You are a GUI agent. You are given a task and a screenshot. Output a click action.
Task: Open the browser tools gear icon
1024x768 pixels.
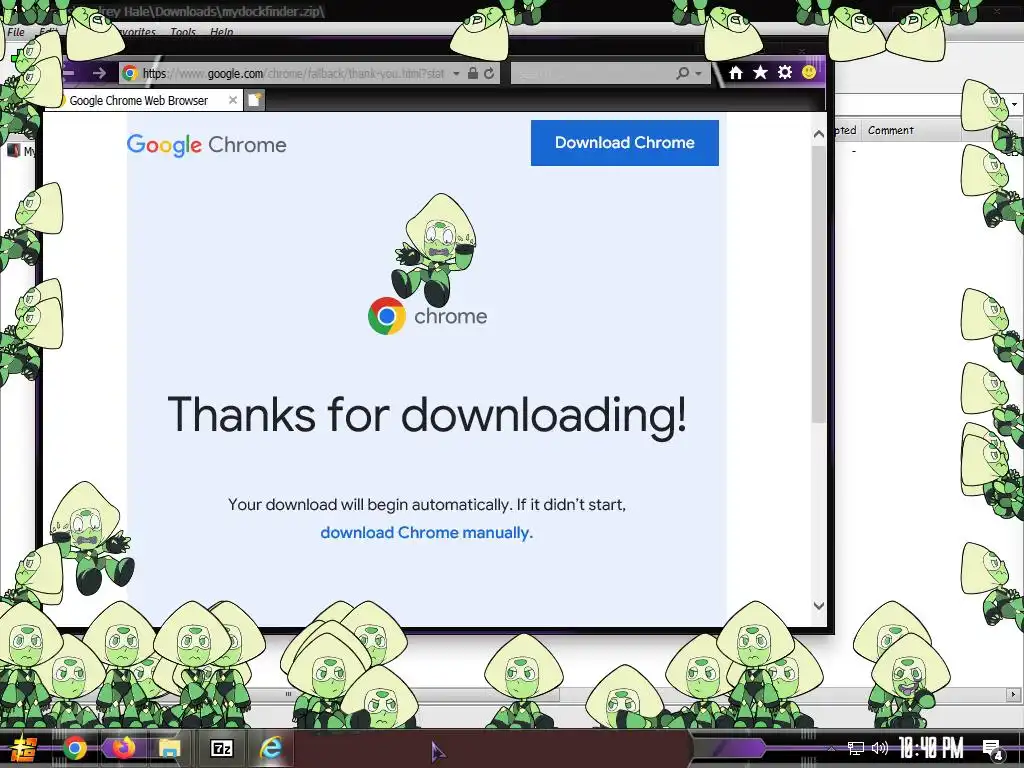[785, 72]
